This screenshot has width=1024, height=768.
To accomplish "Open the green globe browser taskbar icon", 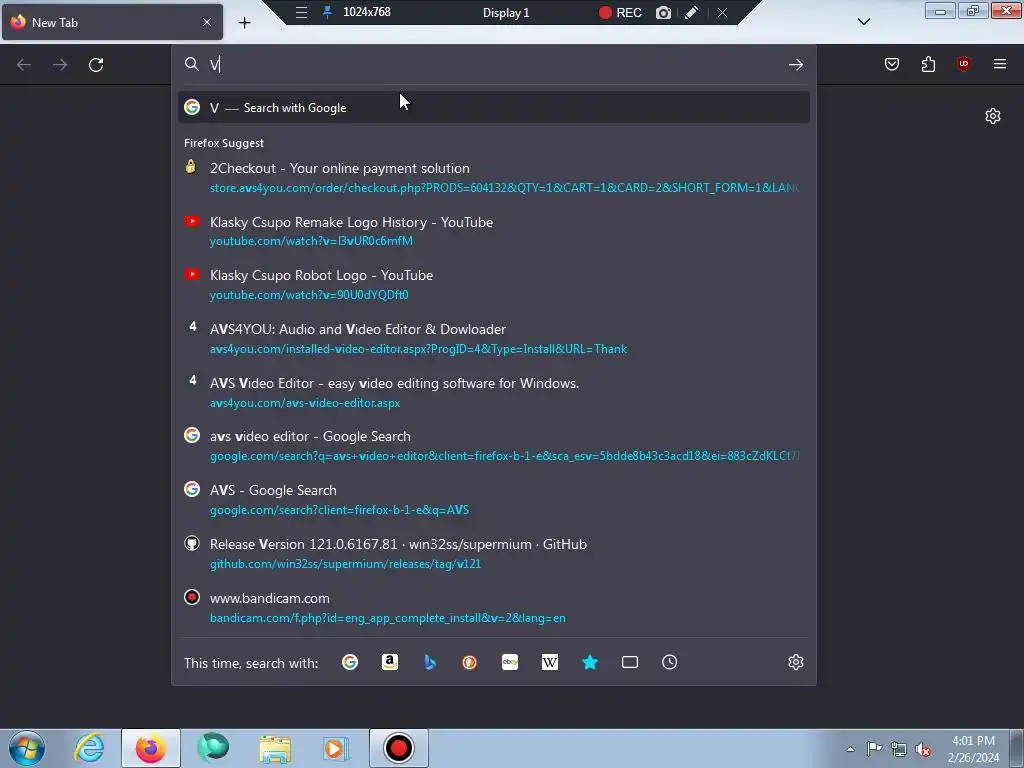I will (x=213, y=748).
